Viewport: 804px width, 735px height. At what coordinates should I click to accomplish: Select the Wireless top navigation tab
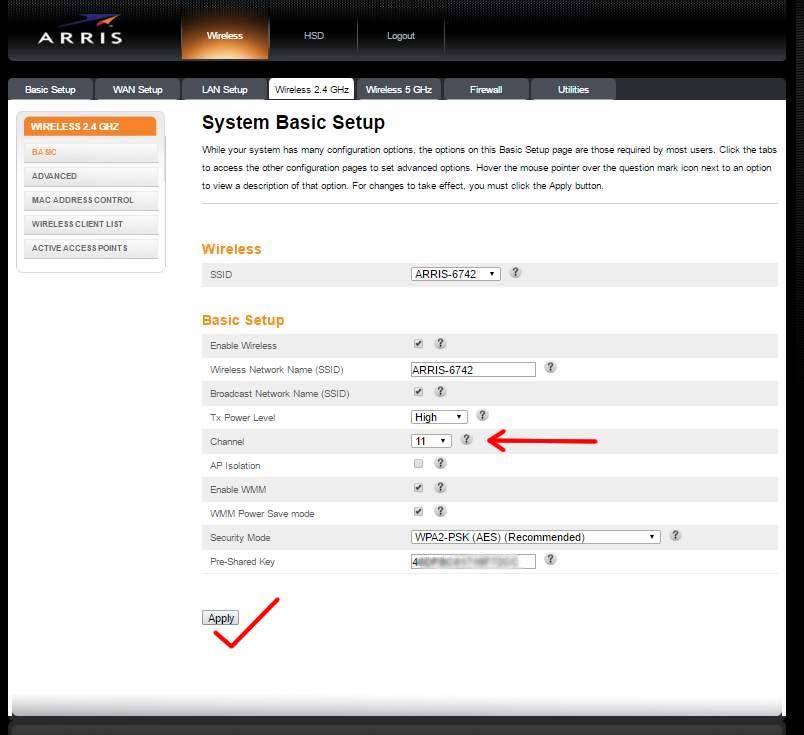(225, 36)
